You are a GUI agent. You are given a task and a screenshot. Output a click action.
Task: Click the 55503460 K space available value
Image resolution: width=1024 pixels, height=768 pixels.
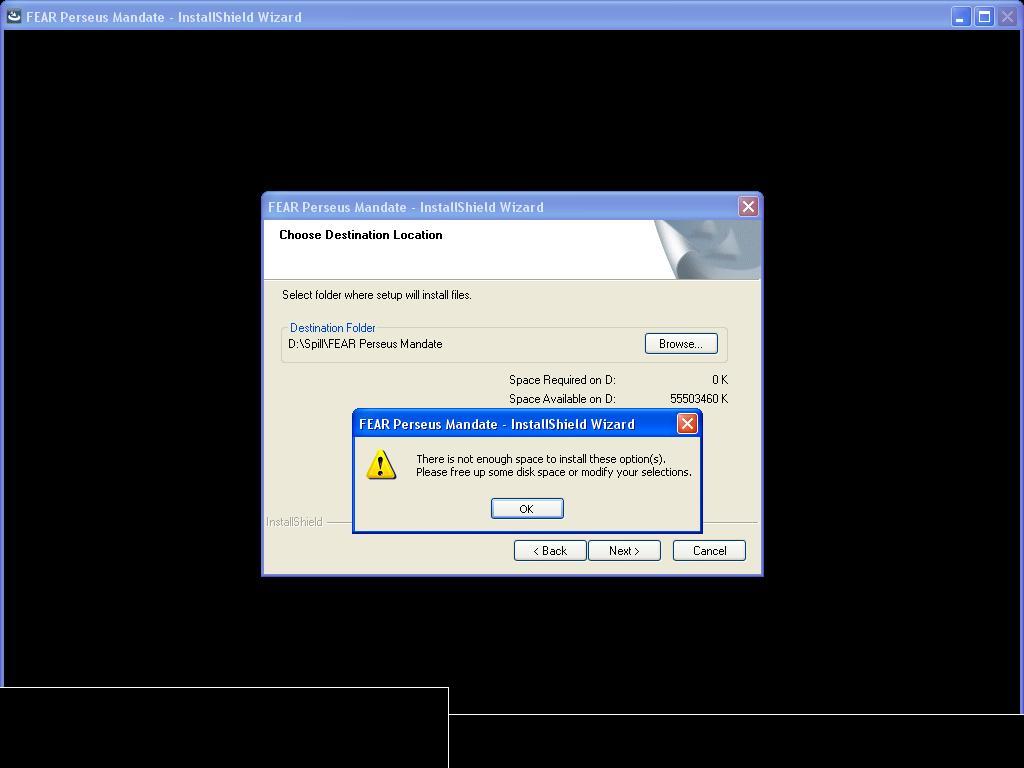tap(699, 399)
